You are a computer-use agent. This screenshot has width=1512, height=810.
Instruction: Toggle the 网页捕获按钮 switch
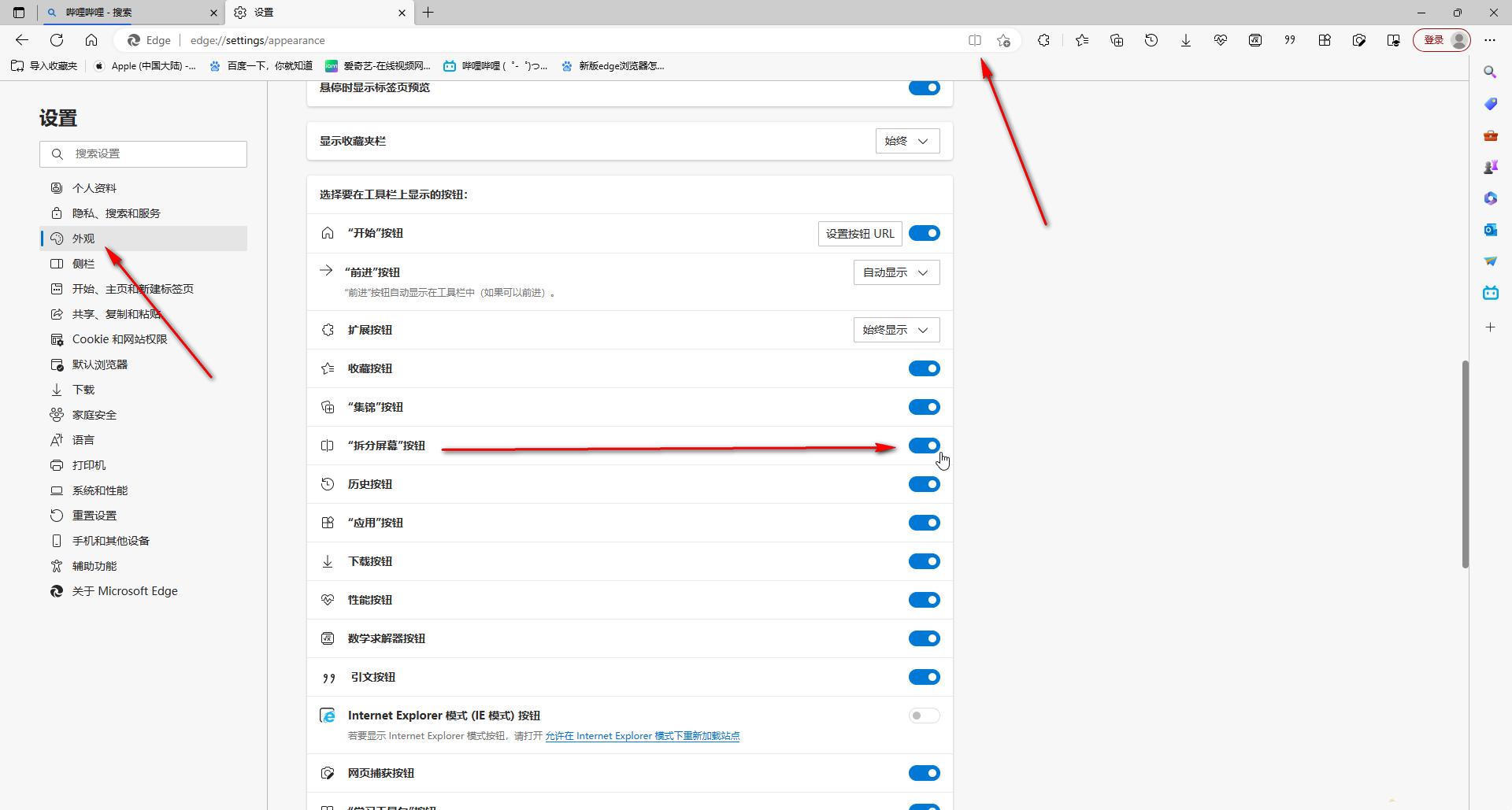click(925, 773)
